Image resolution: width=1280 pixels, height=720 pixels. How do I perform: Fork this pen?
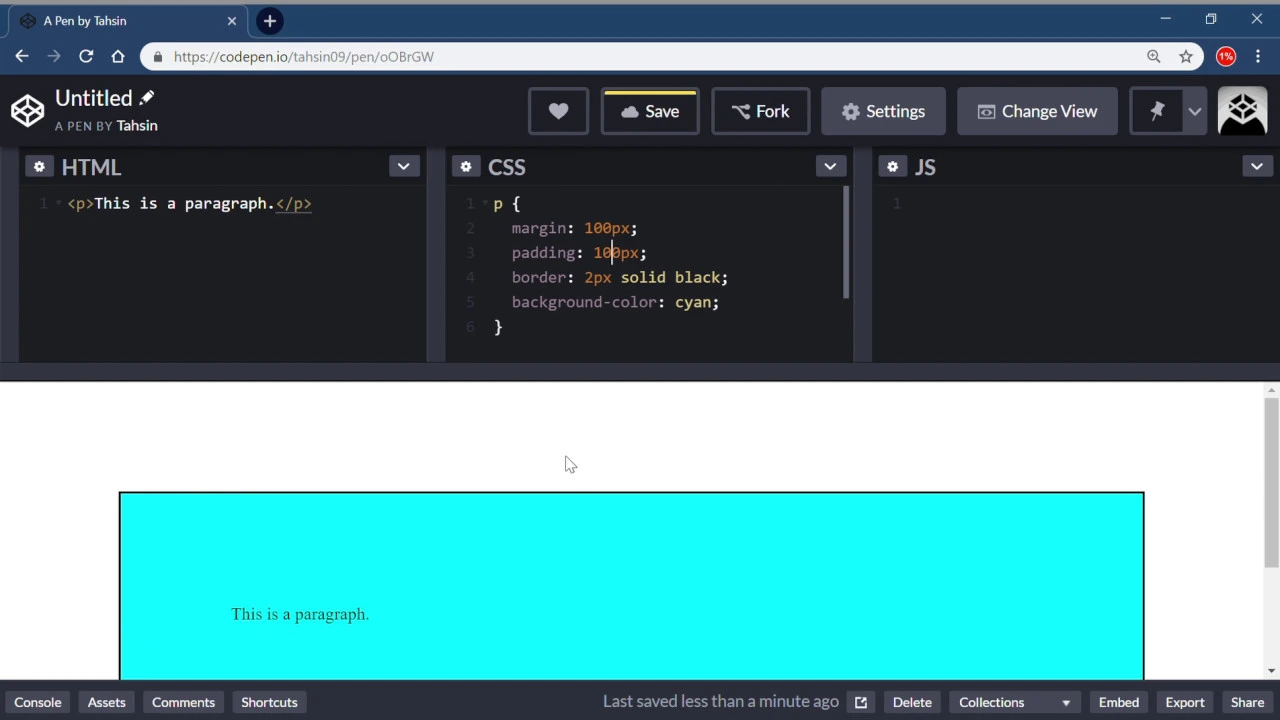[x=760, y=111]
